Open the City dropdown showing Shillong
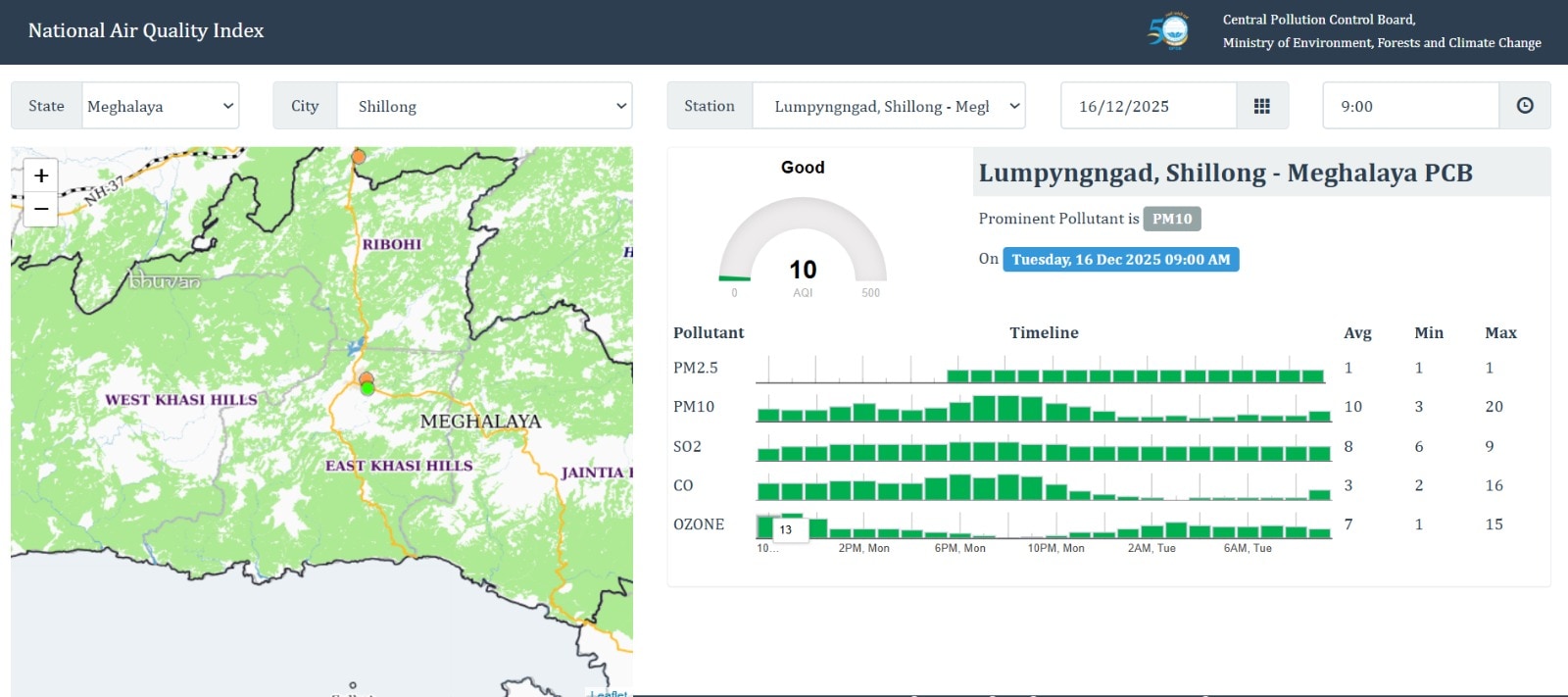The height and width of the screenshot is (697, 1568). [484, 106]
